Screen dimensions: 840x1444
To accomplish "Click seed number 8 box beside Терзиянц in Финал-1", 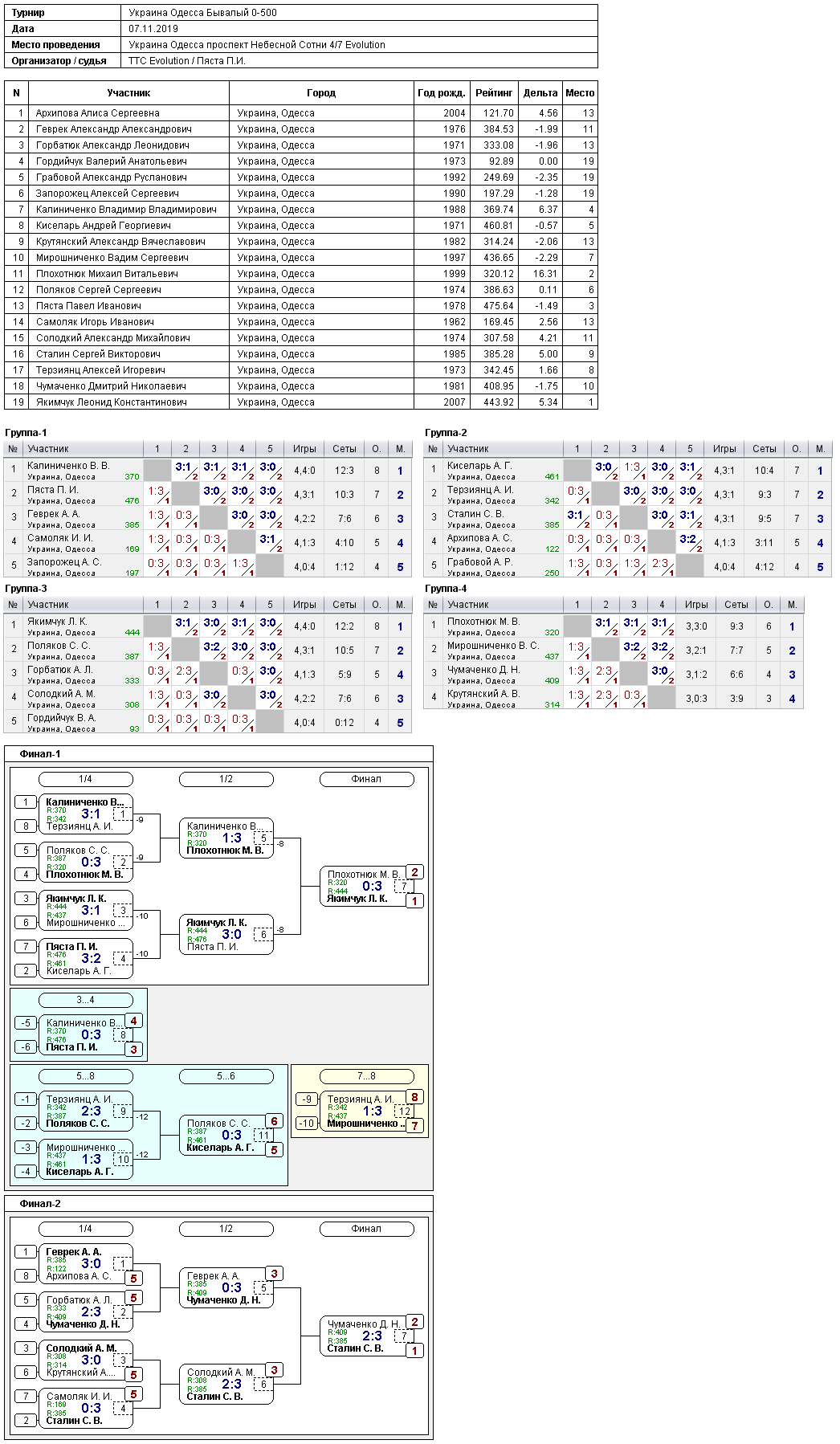I will [26, 826].
